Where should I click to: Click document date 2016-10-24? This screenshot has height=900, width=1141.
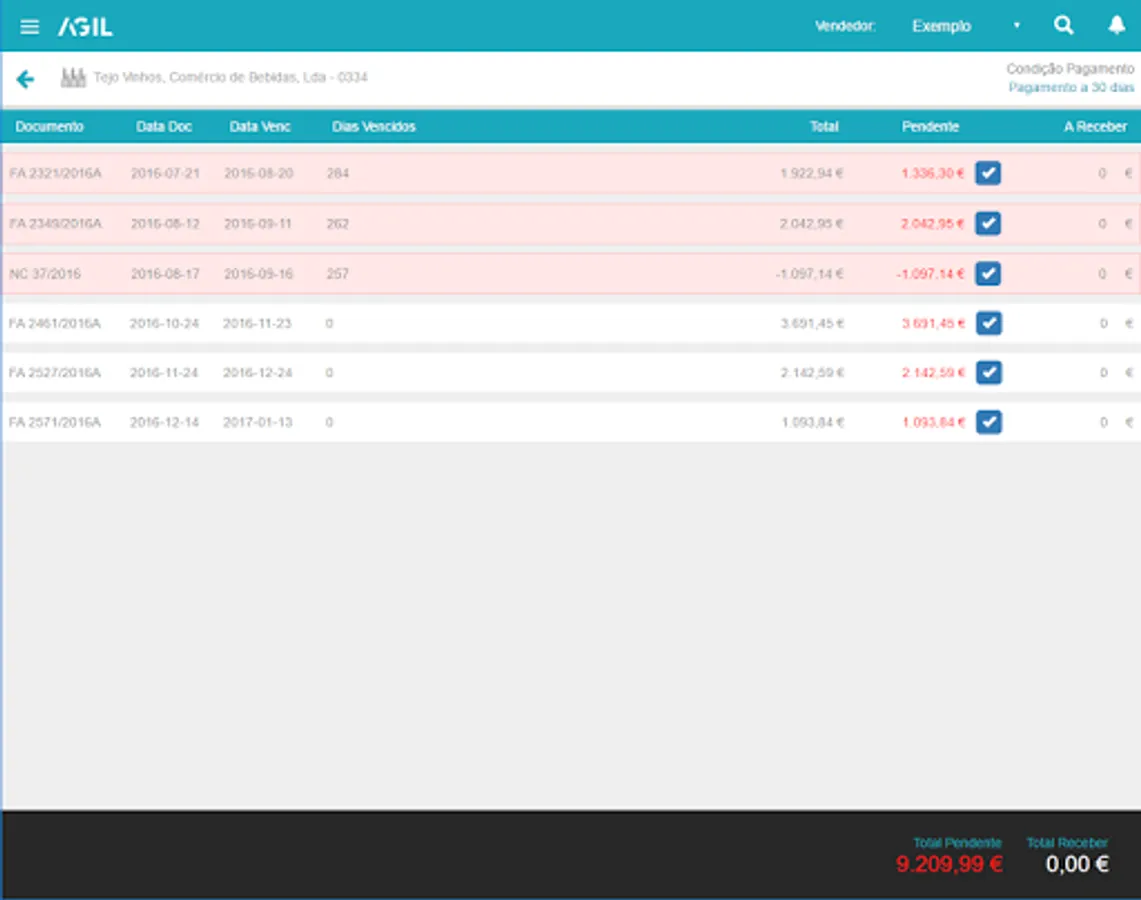tap(164, 323)
